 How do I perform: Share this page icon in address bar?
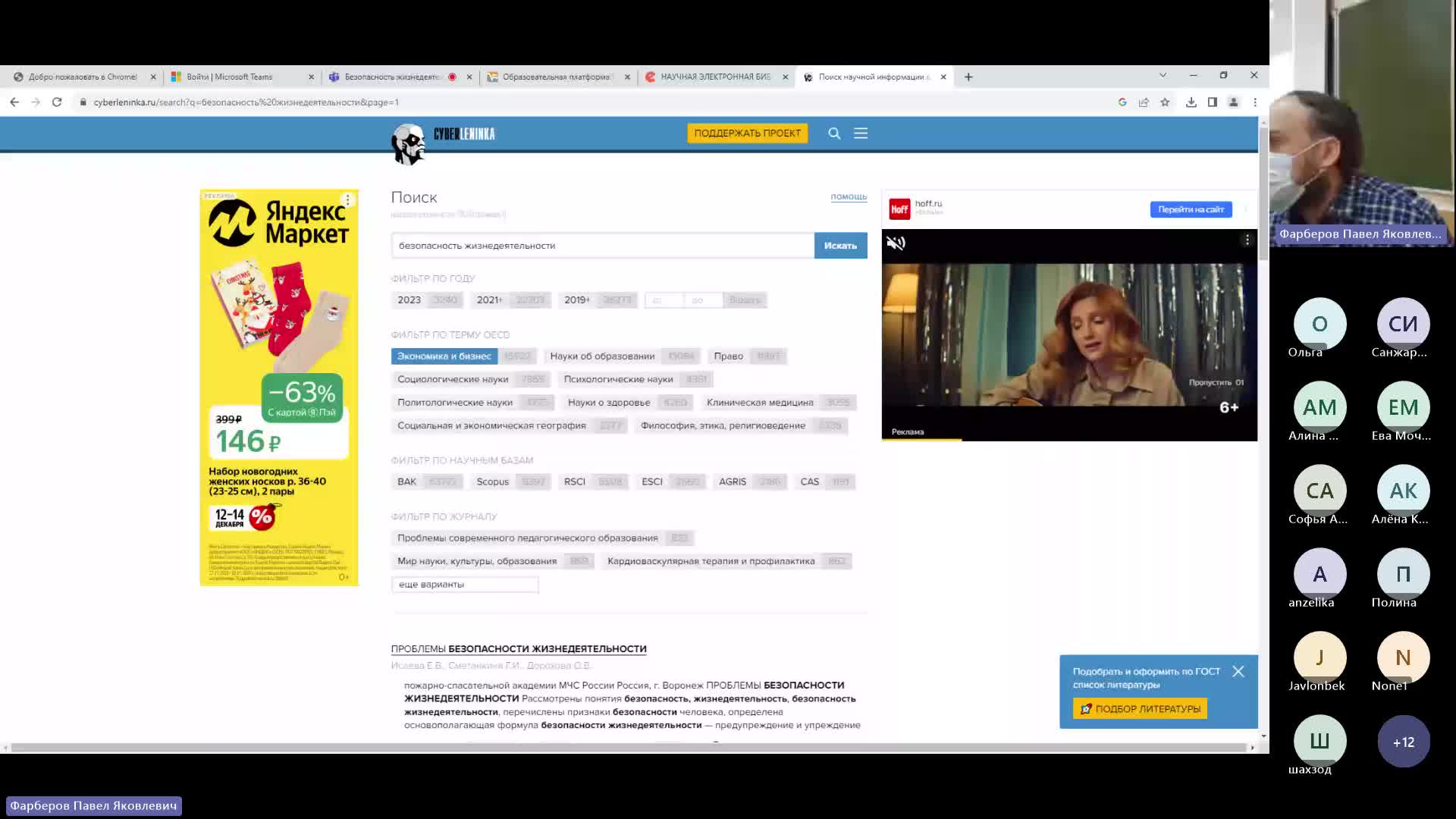click(1144, 102)
